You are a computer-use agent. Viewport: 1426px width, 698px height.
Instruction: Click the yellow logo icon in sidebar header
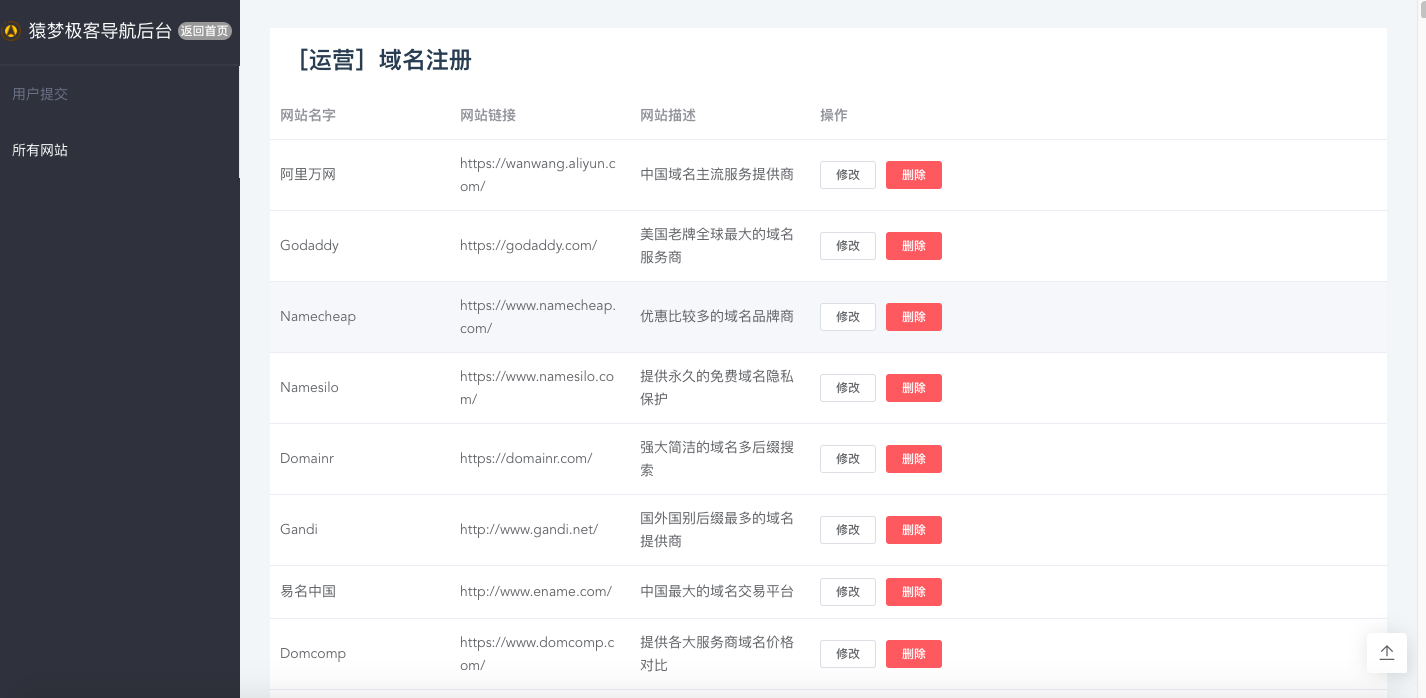click(x=12, y=31)
